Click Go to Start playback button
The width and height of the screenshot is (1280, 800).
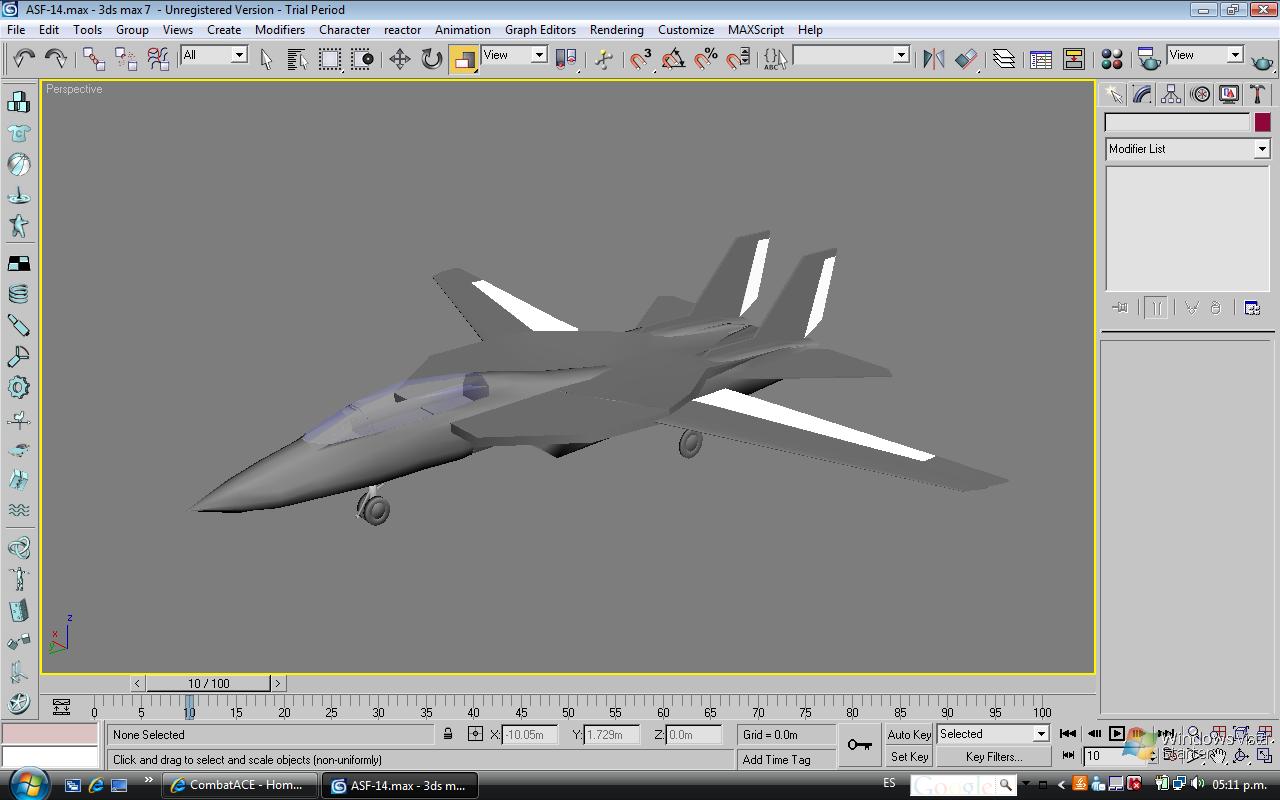point(1068,734)
